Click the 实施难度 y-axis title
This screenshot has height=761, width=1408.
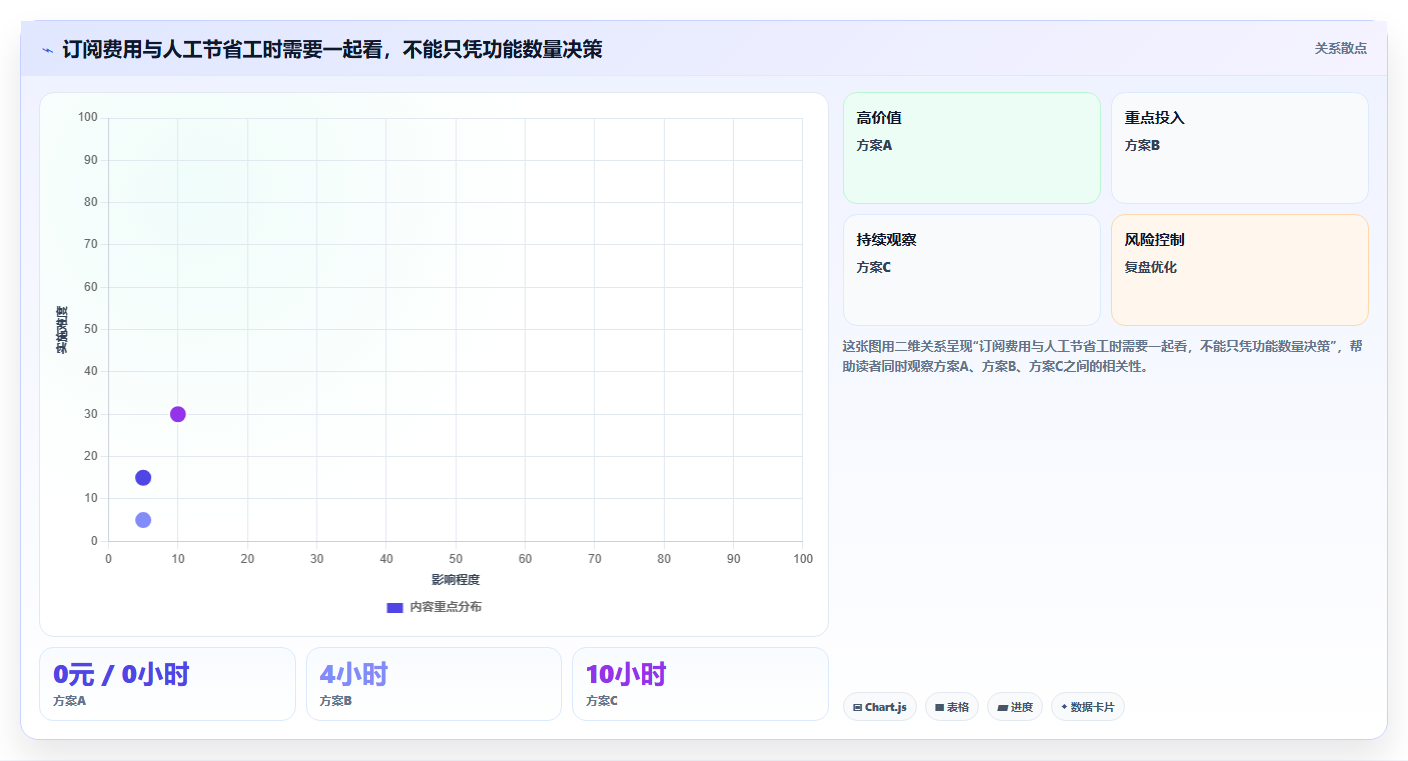point(62,330)
